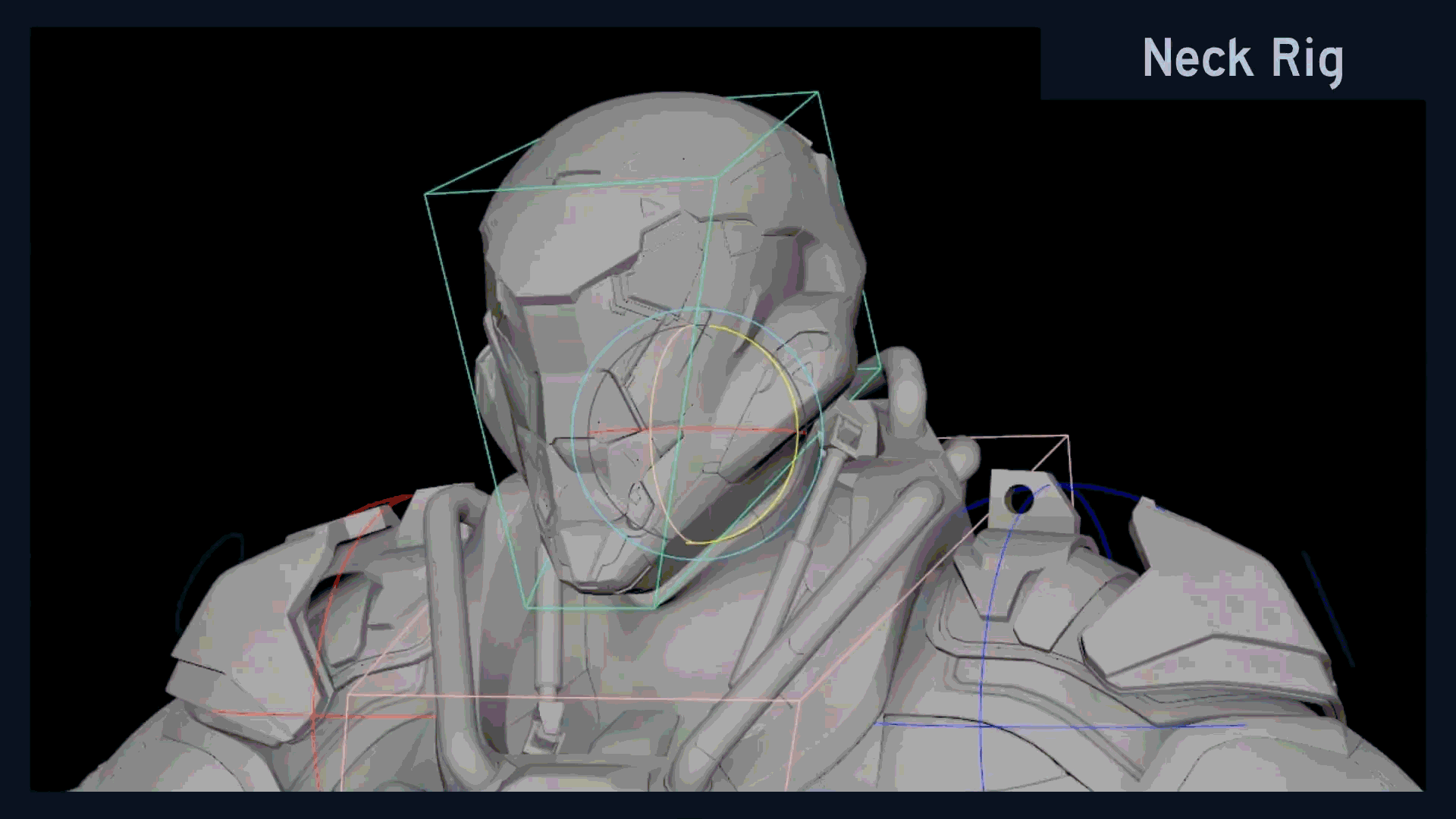
Task: Click the Neck Rig title text
Action: (x=1243, y=59)
